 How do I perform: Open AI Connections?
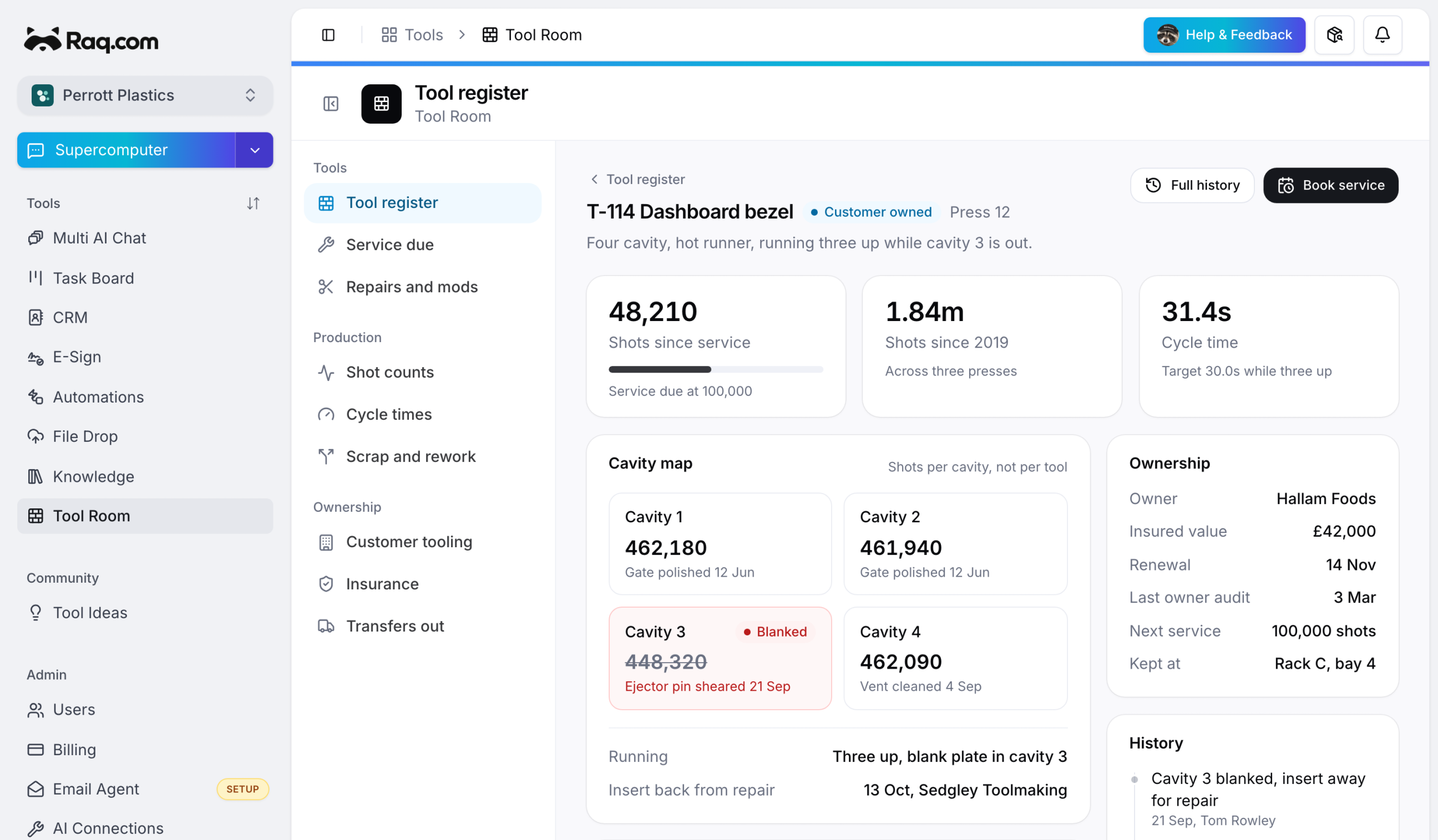coord(145,828)
